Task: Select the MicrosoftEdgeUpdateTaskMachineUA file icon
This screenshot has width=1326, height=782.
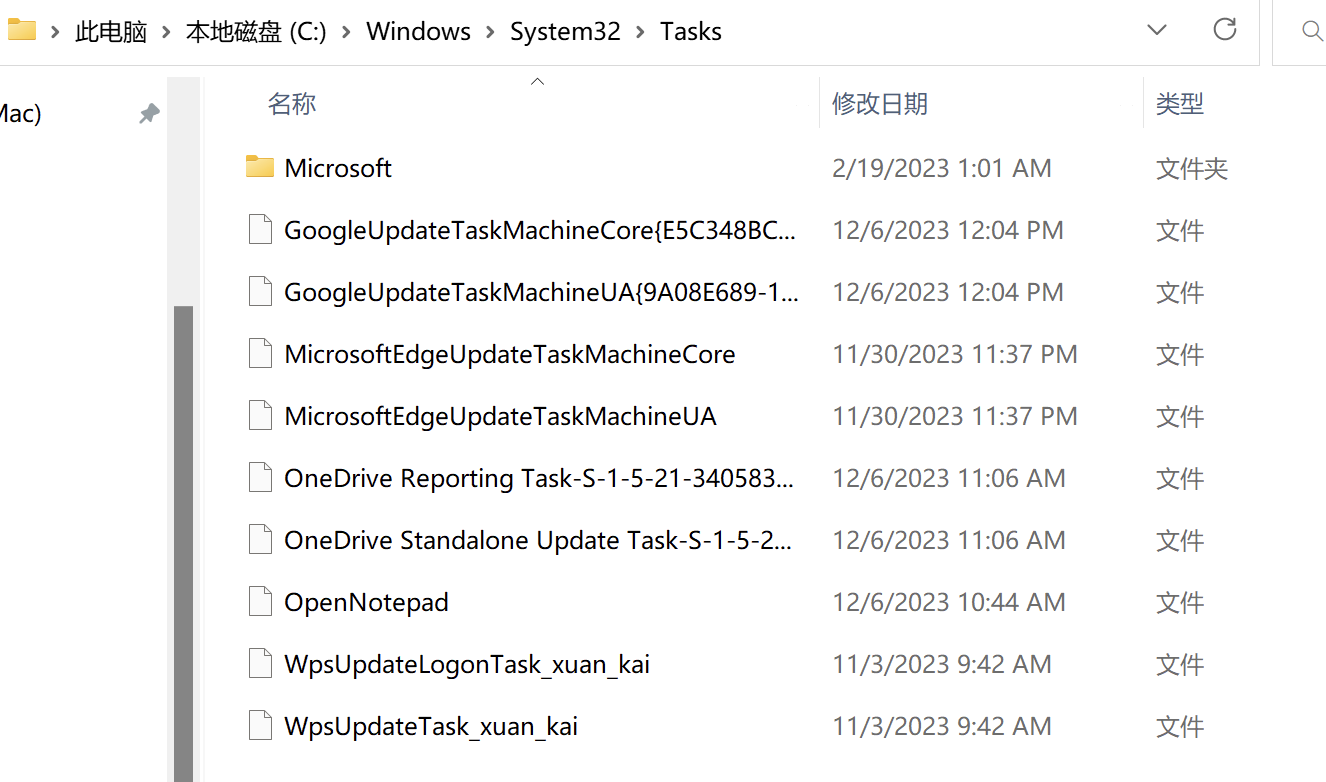Action: point(260,416)
